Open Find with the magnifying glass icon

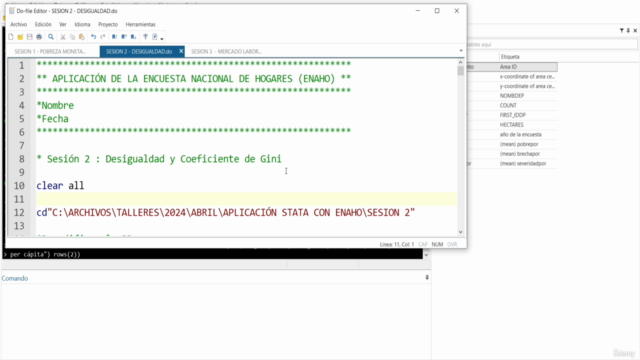click(x=51, y=37)
